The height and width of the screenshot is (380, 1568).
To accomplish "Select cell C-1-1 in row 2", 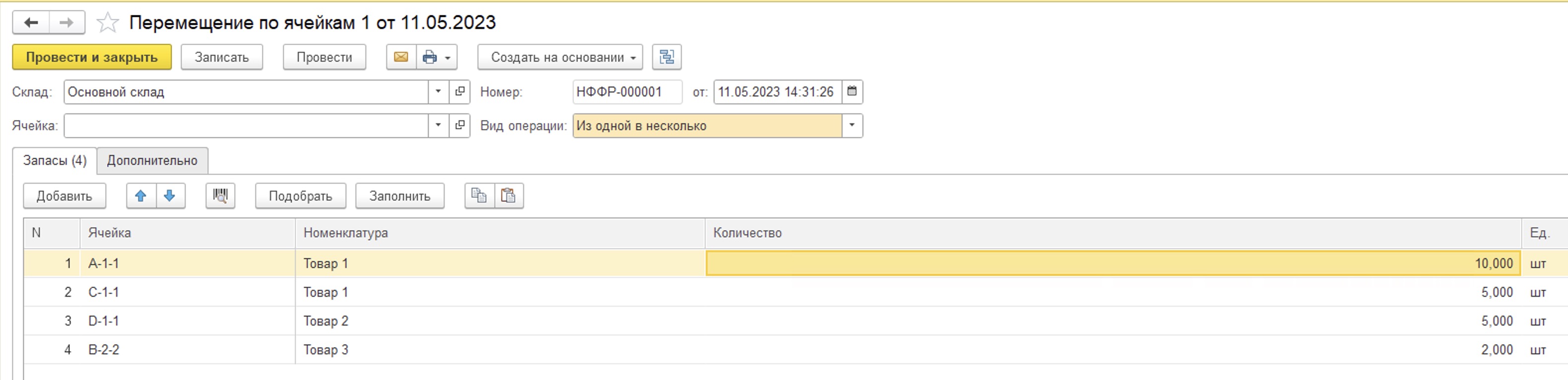I will (188, 292).
